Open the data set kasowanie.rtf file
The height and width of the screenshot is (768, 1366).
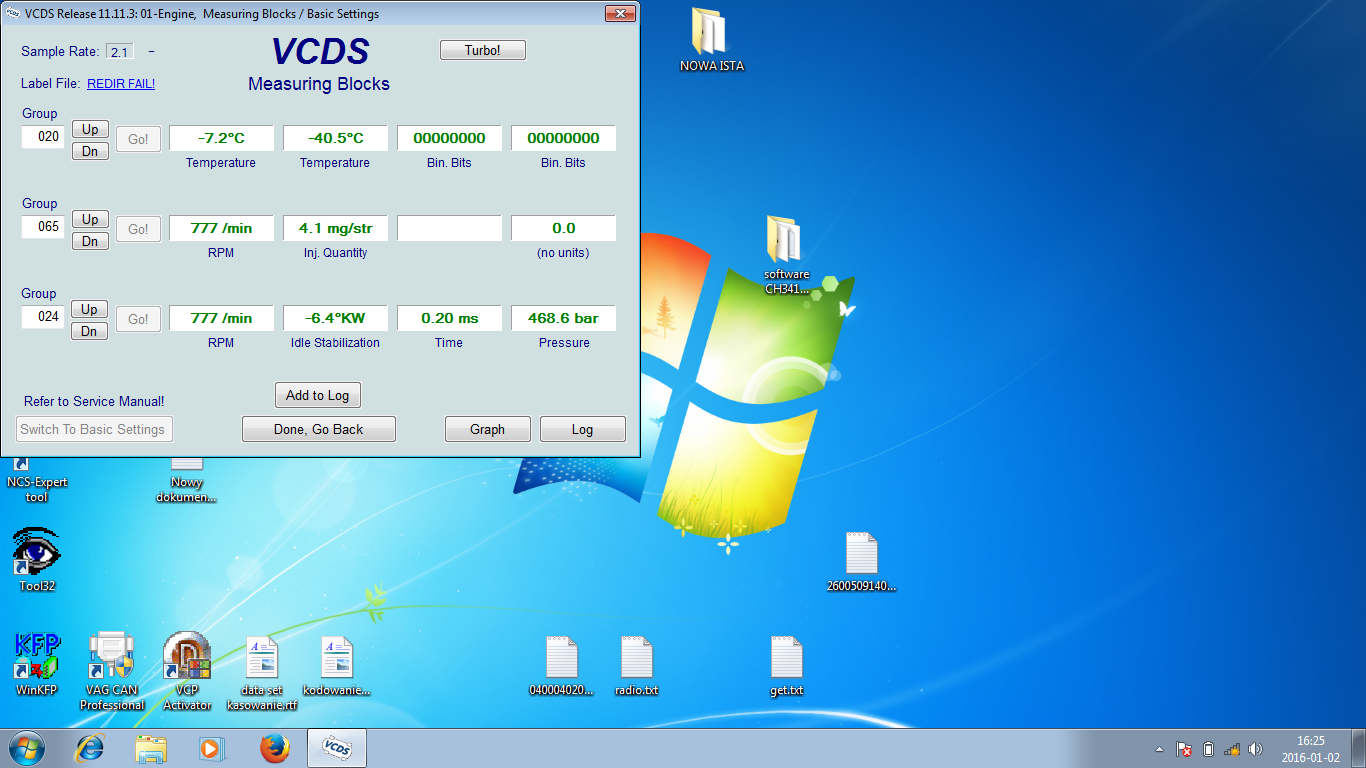pyautogui.click(x=262, y=658)
